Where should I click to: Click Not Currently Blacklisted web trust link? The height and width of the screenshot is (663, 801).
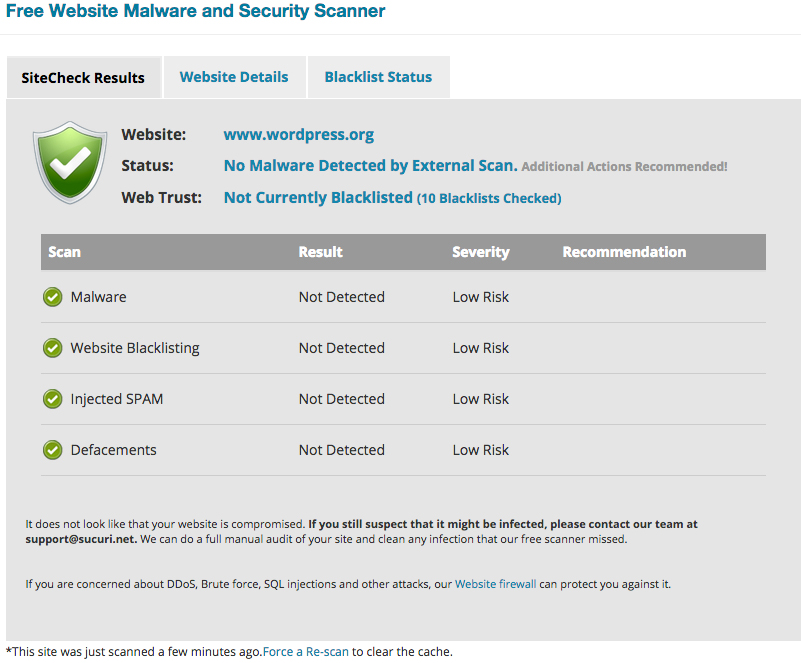[x=318, y=197]
